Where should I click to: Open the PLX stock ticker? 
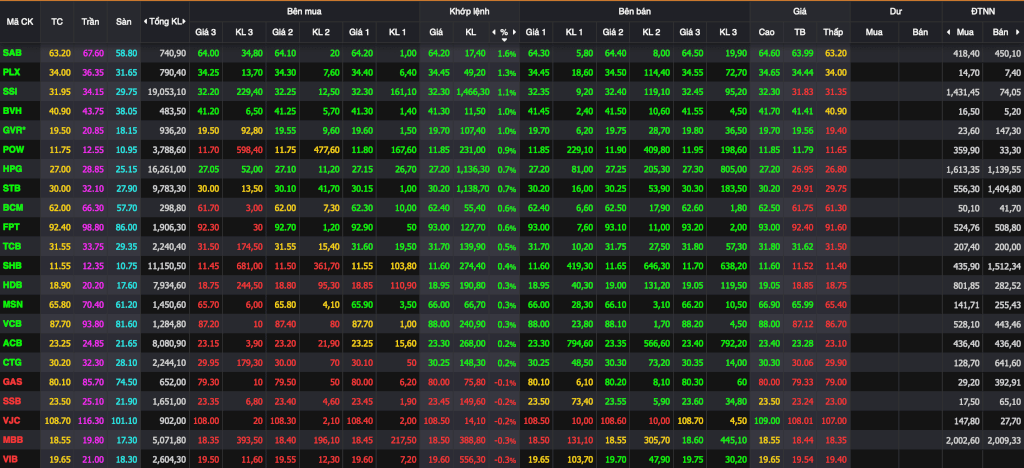(10, 72)
